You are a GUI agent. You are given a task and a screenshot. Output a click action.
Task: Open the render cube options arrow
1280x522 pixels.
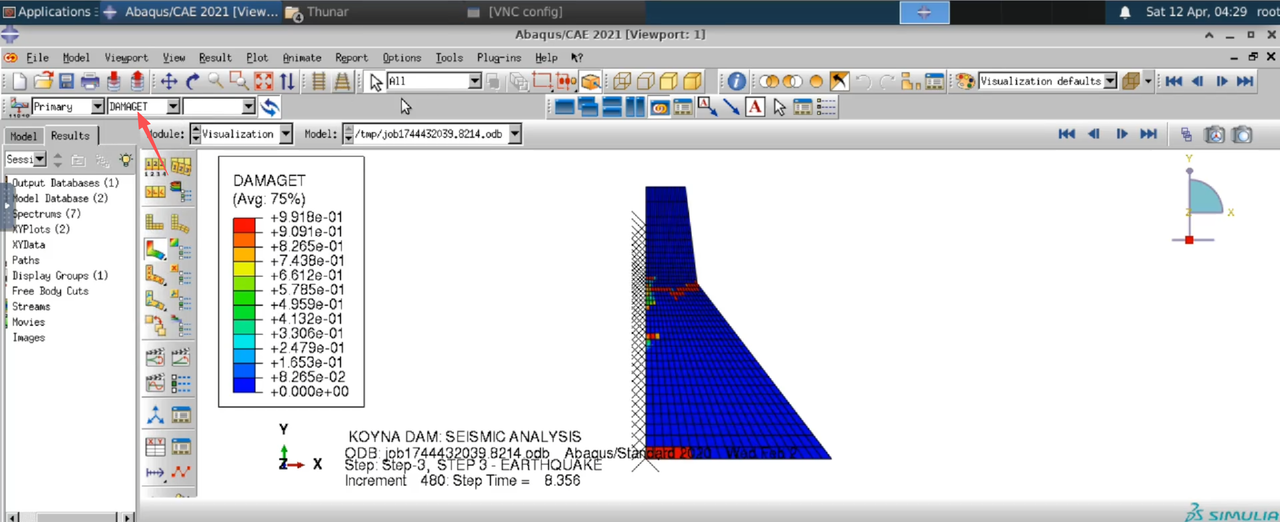(x=1148, y=81)
